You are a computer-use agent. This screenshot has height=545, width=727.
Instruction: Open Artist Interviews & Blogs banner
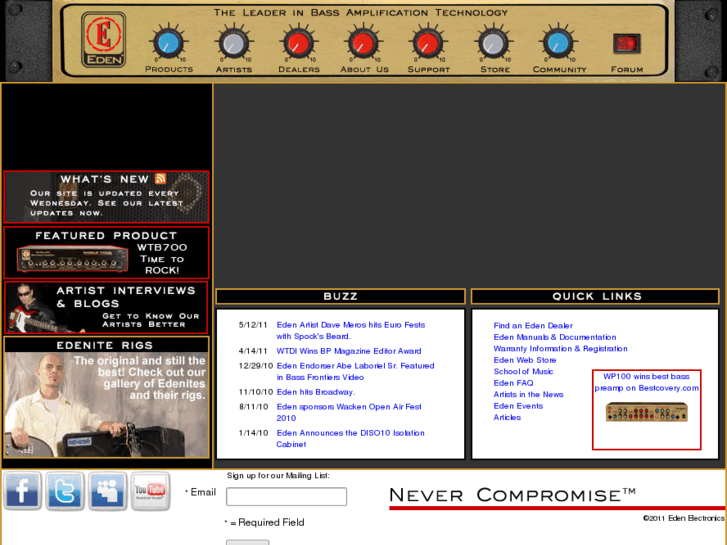pos(107,308)
